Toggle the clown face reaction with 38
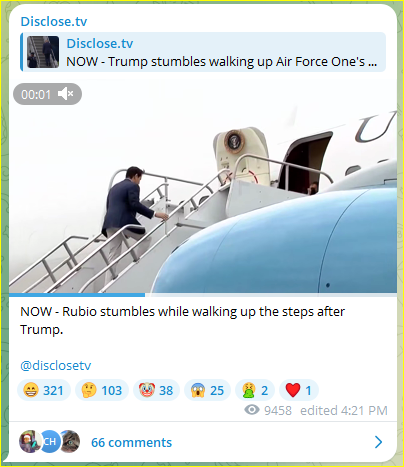The image size is (404, 467). pyautogui.click(x=156, y=390)
